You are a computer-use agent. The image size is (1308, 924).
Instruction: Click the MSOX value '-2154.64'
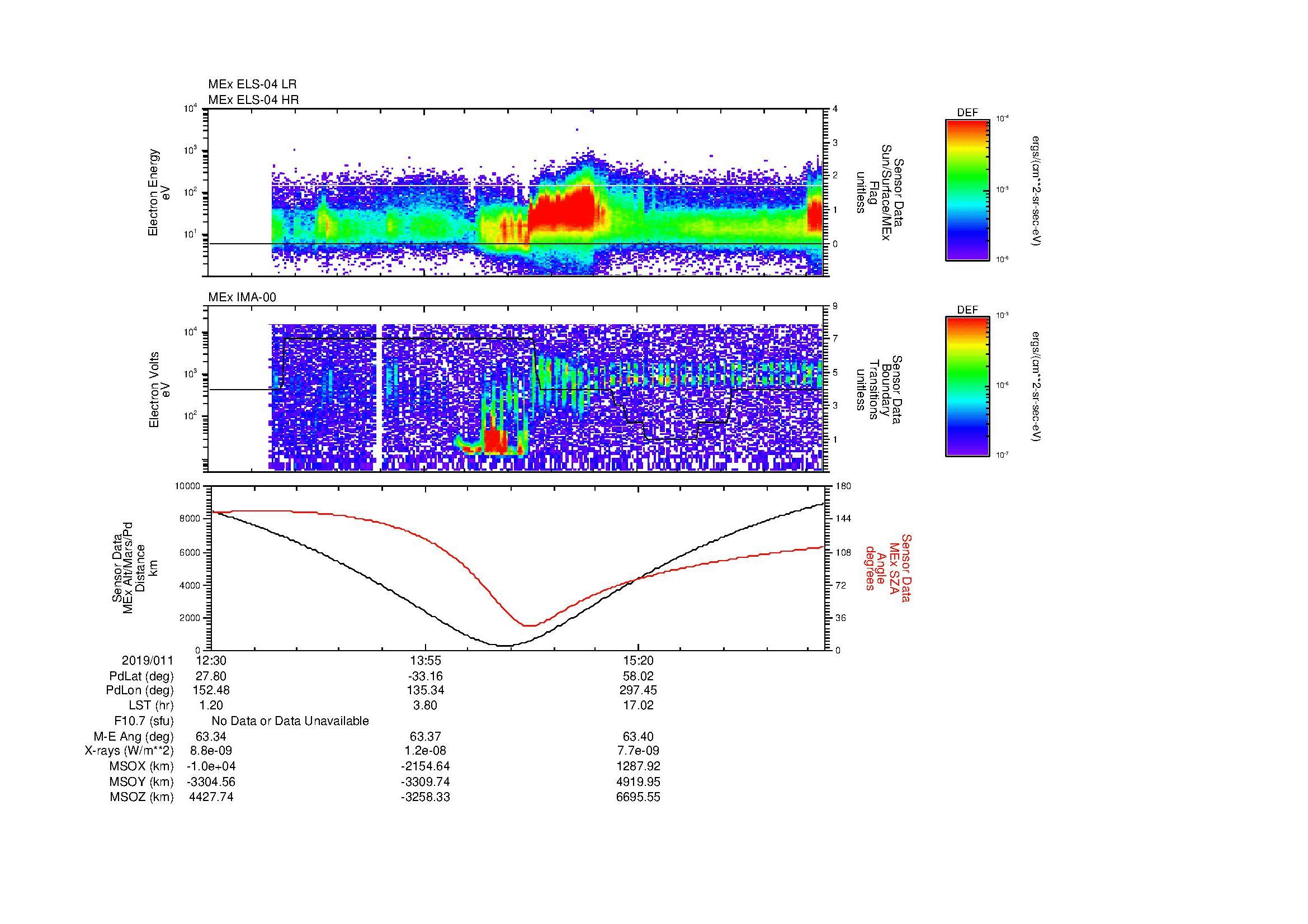[425, 766]
